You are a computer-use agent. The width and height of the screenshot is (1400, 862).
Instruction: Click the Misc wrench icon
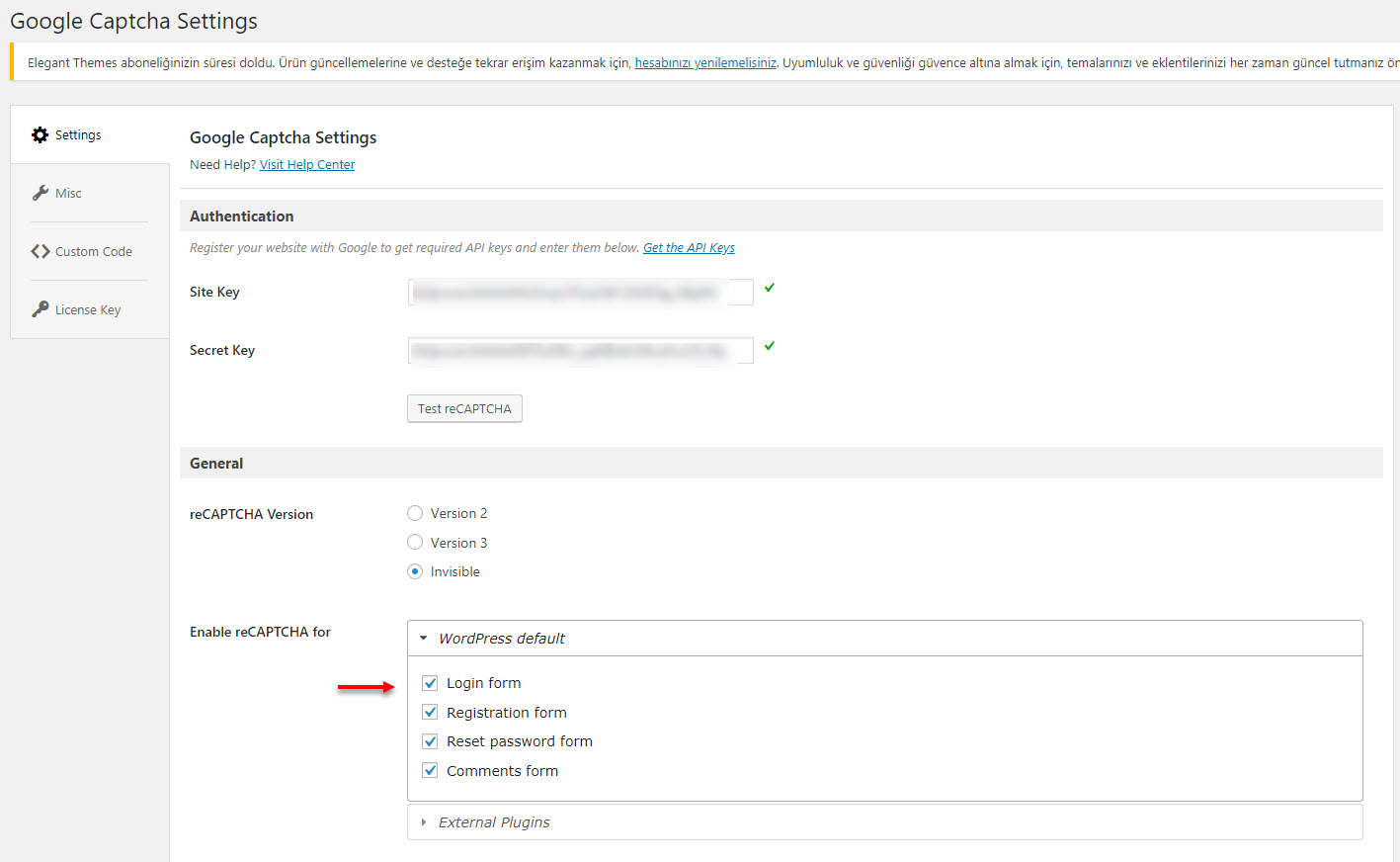pos(41,193)
